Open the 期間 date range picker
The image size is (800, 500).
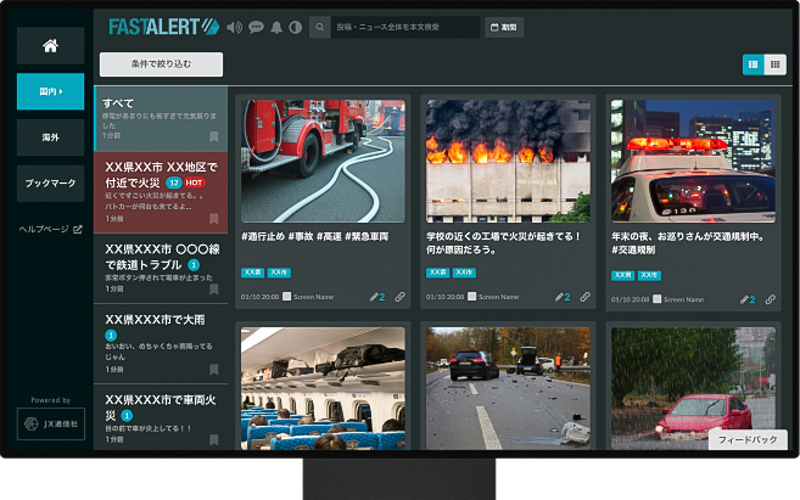(x=504, y=27)
